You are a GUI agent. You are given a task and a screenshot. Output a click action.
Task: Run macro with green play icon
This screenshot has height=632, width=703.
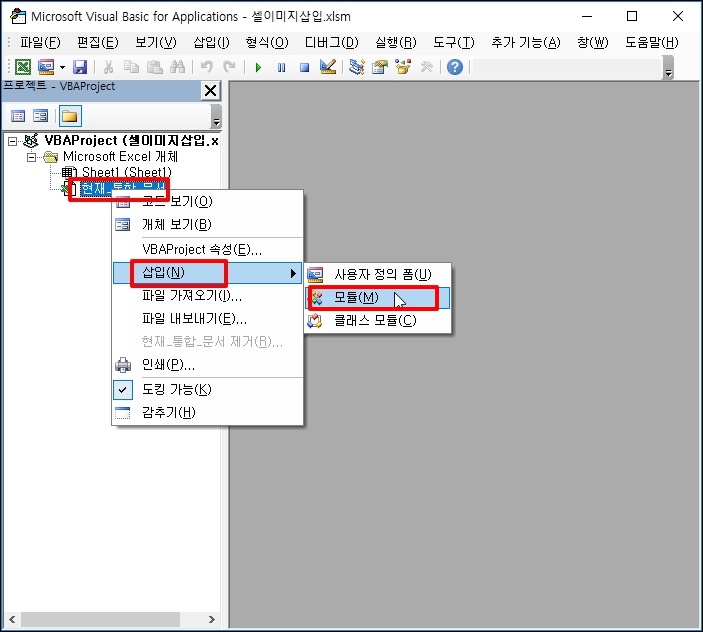[x=258, y=68]
